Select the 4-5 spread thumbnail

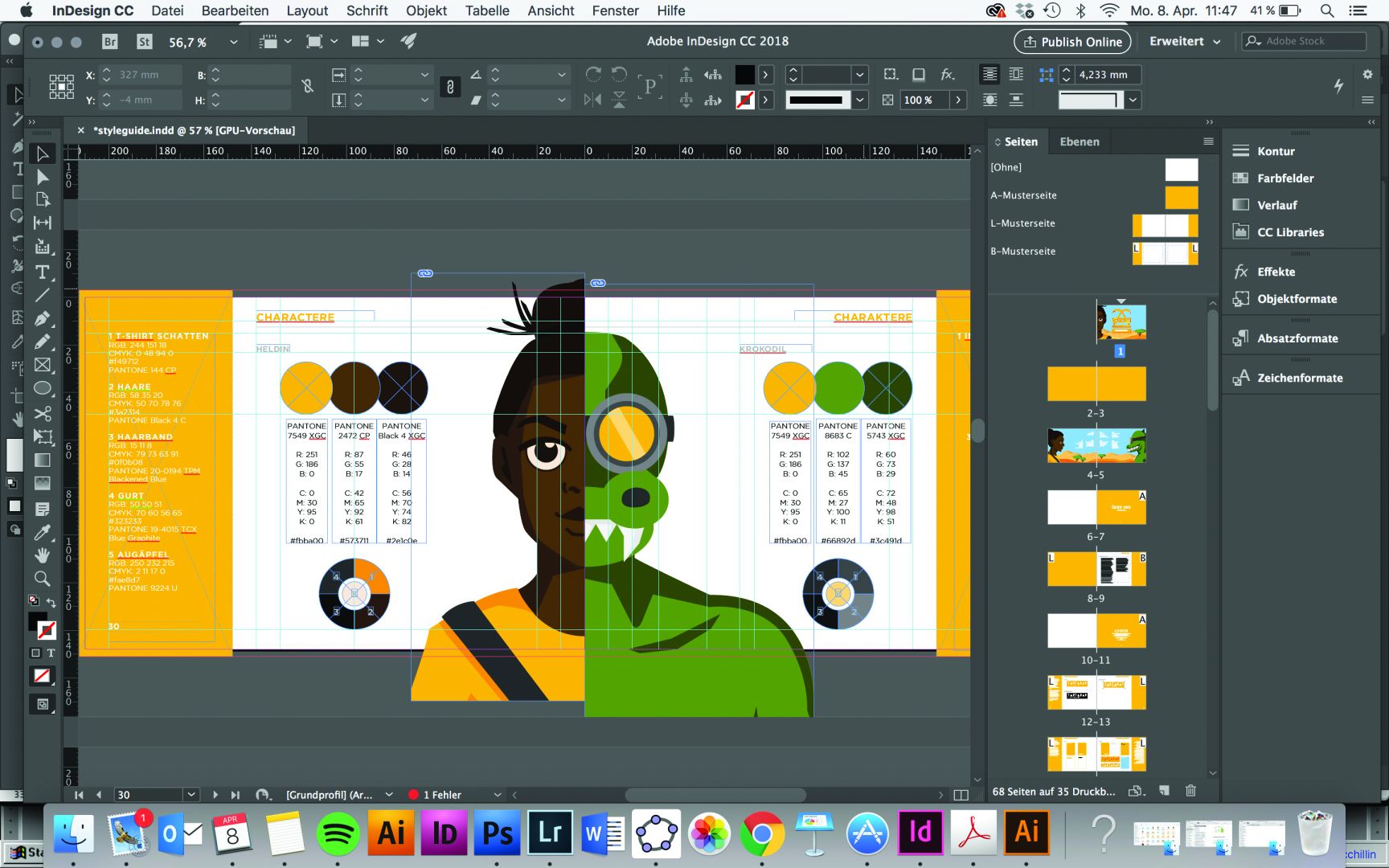(x=1096, y=445)
